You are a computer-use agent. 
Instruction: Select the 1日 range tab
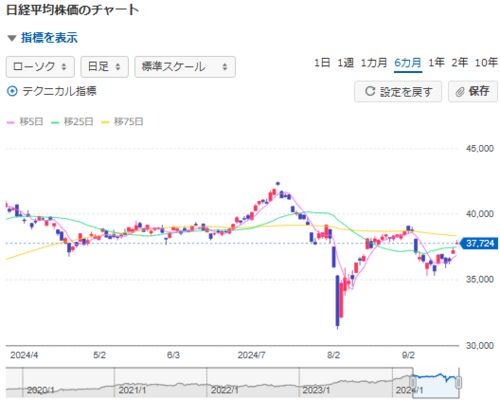(322, 63)
